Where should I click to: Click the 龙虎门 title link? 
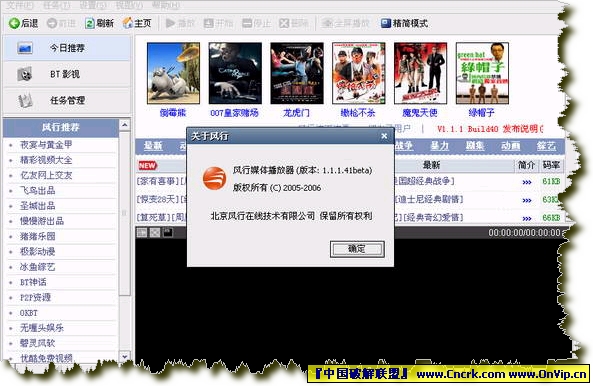(296, 113)
